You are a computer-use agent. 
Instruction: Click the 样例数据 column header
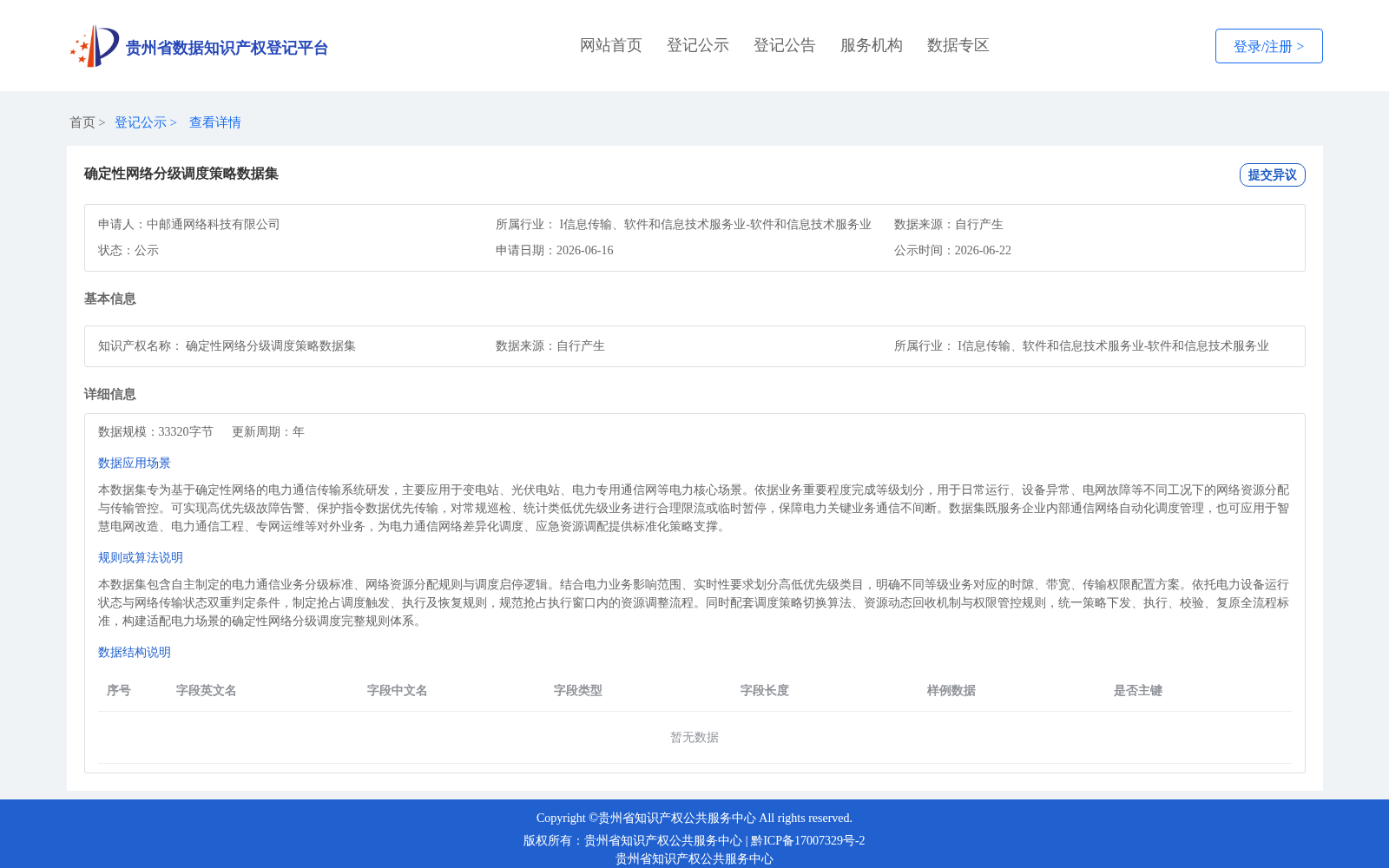(951, 690)
